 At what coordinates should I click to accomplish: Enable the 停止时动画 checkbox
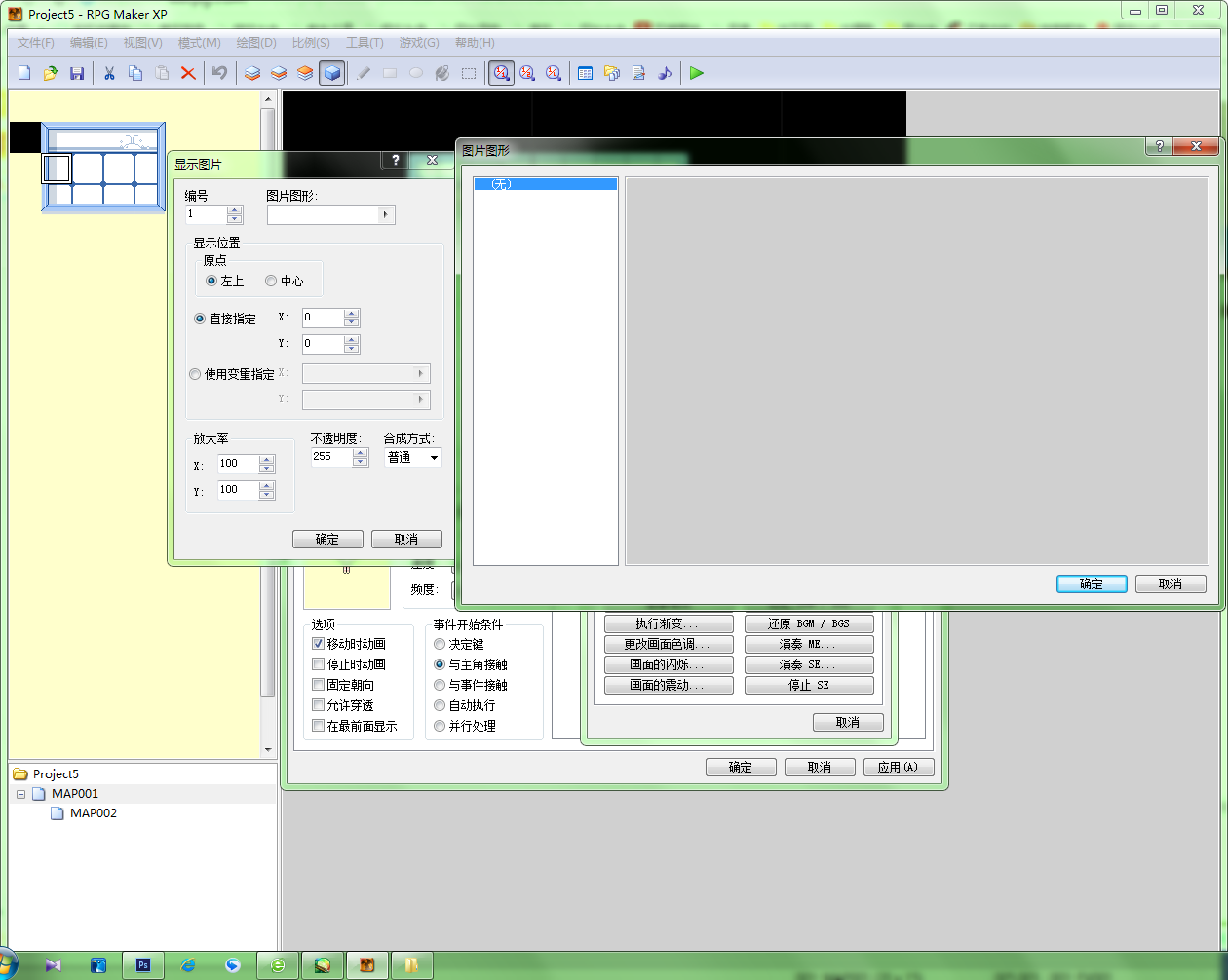318,664
